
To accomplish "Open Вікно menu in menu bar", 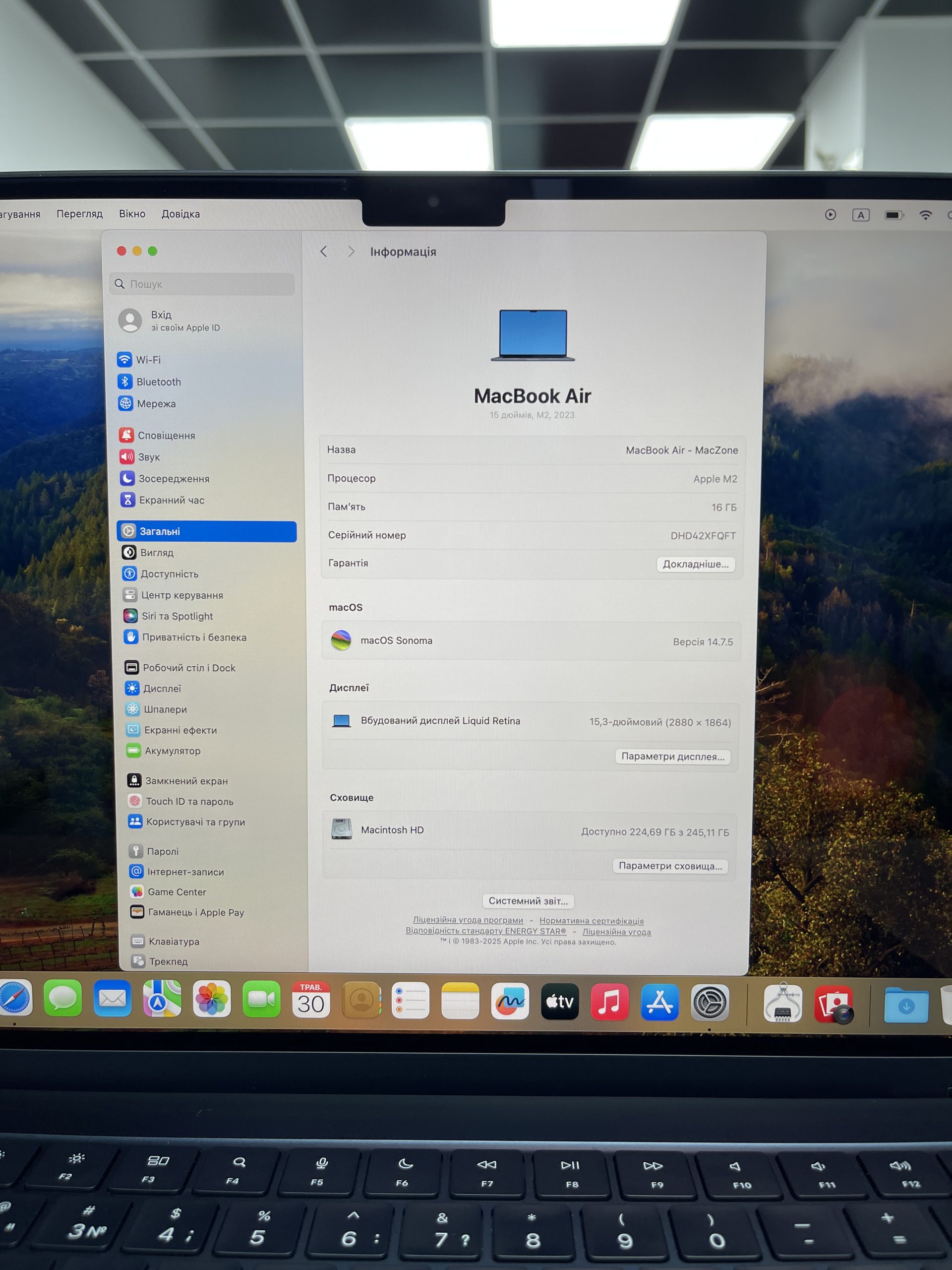I will [x=132, y=214].
